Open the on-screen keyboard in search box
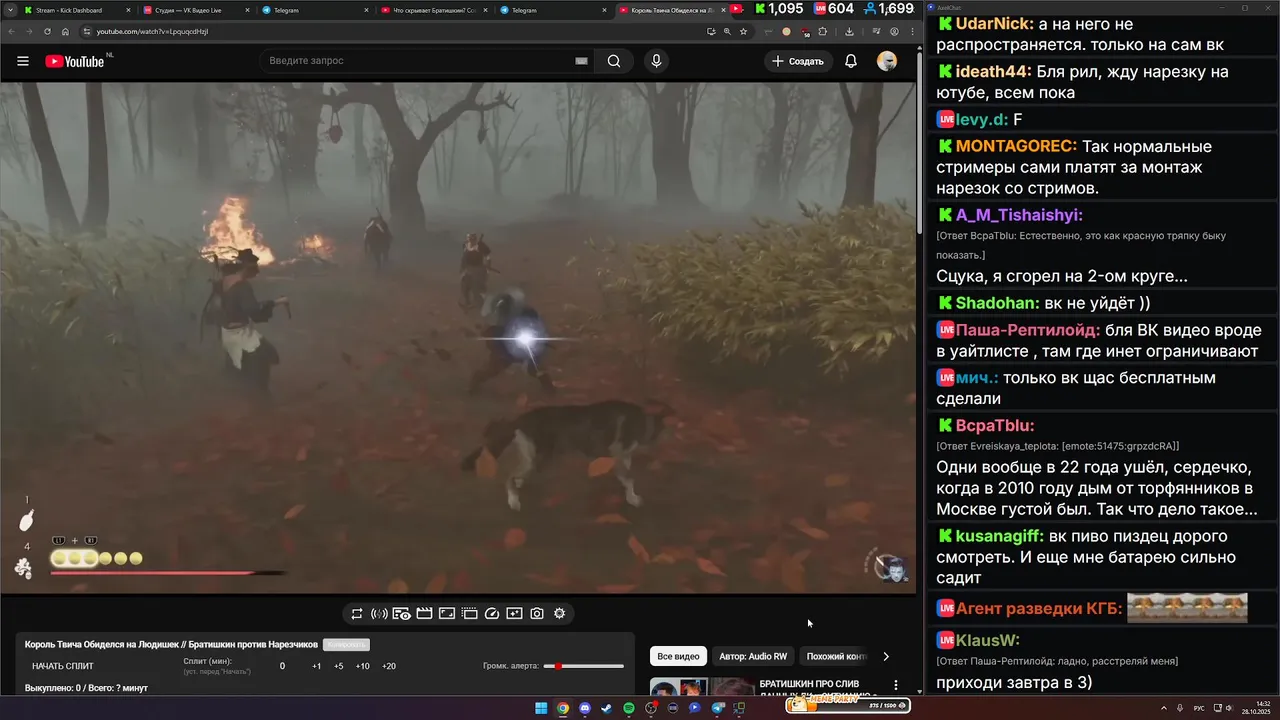1280x720 pixels. pyautogui.click(x=581, y=61)
